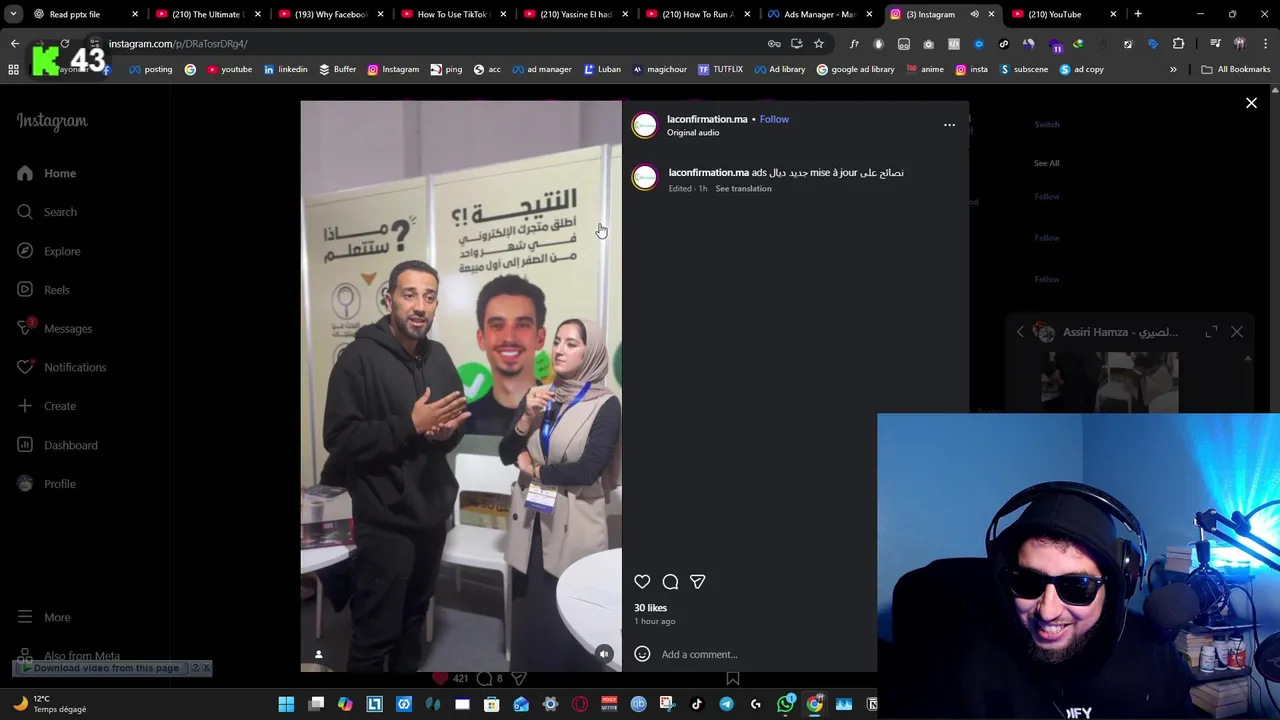Switch to the Yassine El had tab
Screen dimensions: 1280x720
(575, 14)
